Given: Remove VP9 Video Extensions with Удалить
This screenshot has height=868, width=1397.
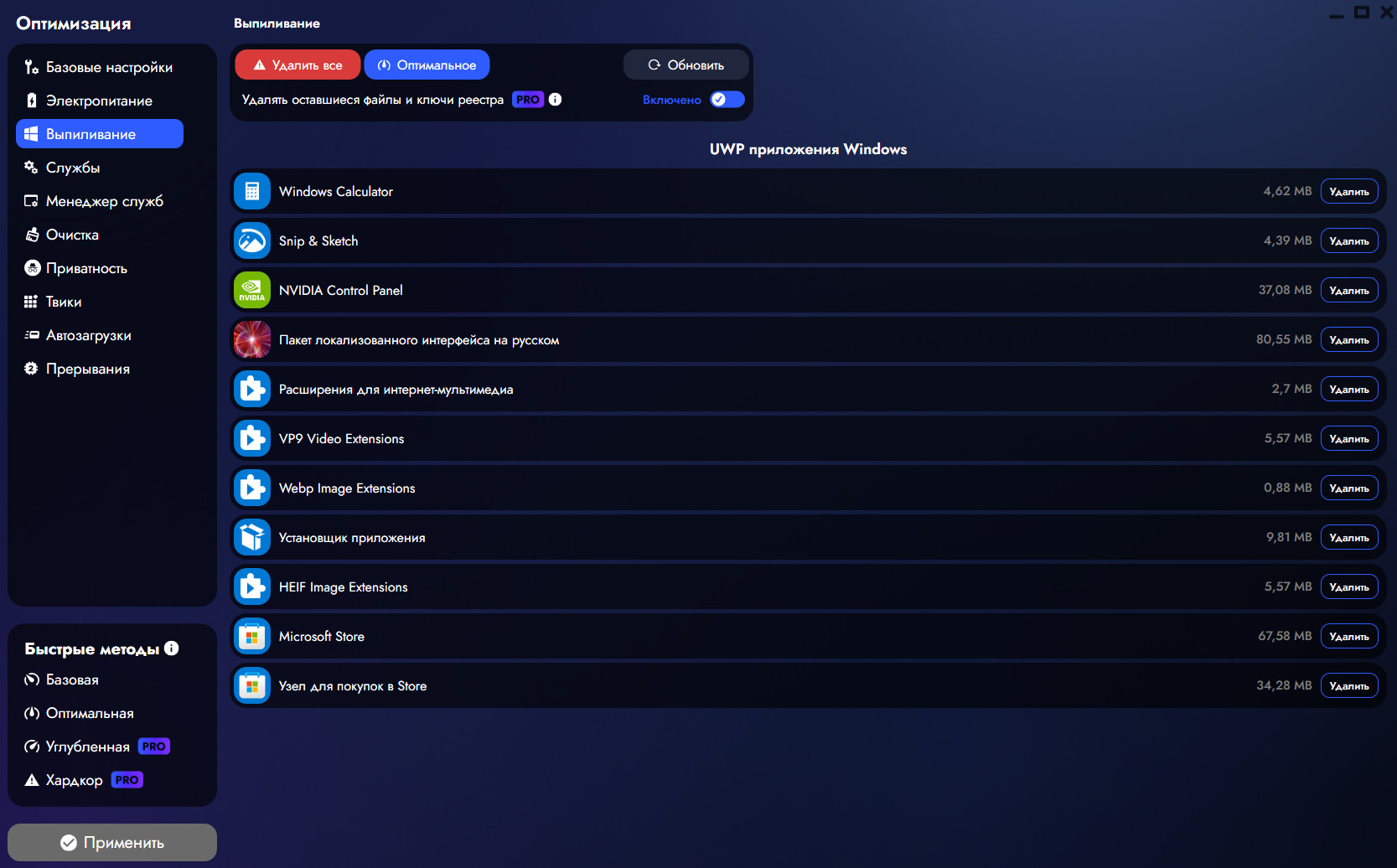Looking at the screenshot, I should click(x=1349, y=438).
